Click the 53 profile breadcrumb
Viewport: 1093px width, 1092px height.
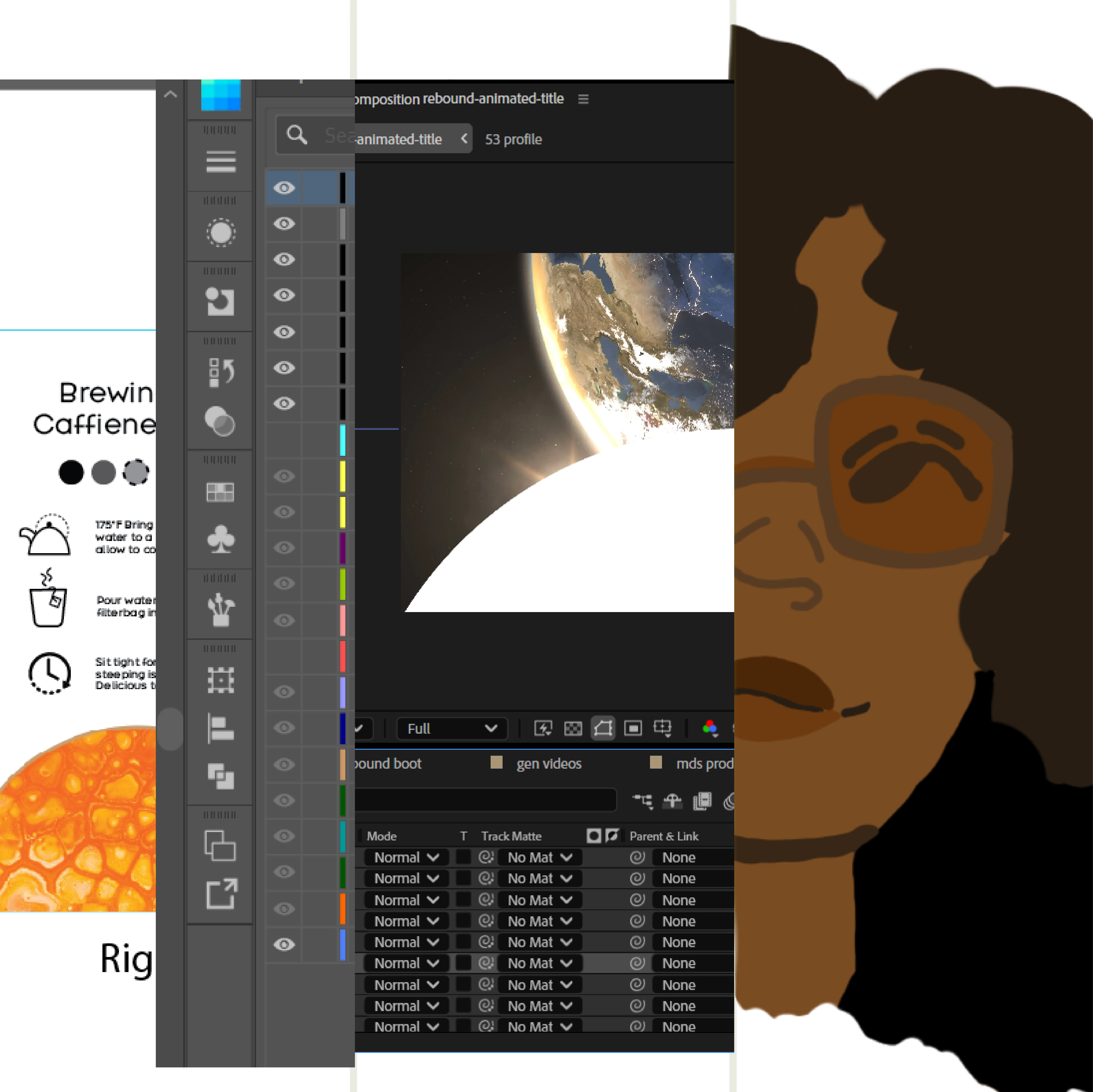(x=513, y=139)
